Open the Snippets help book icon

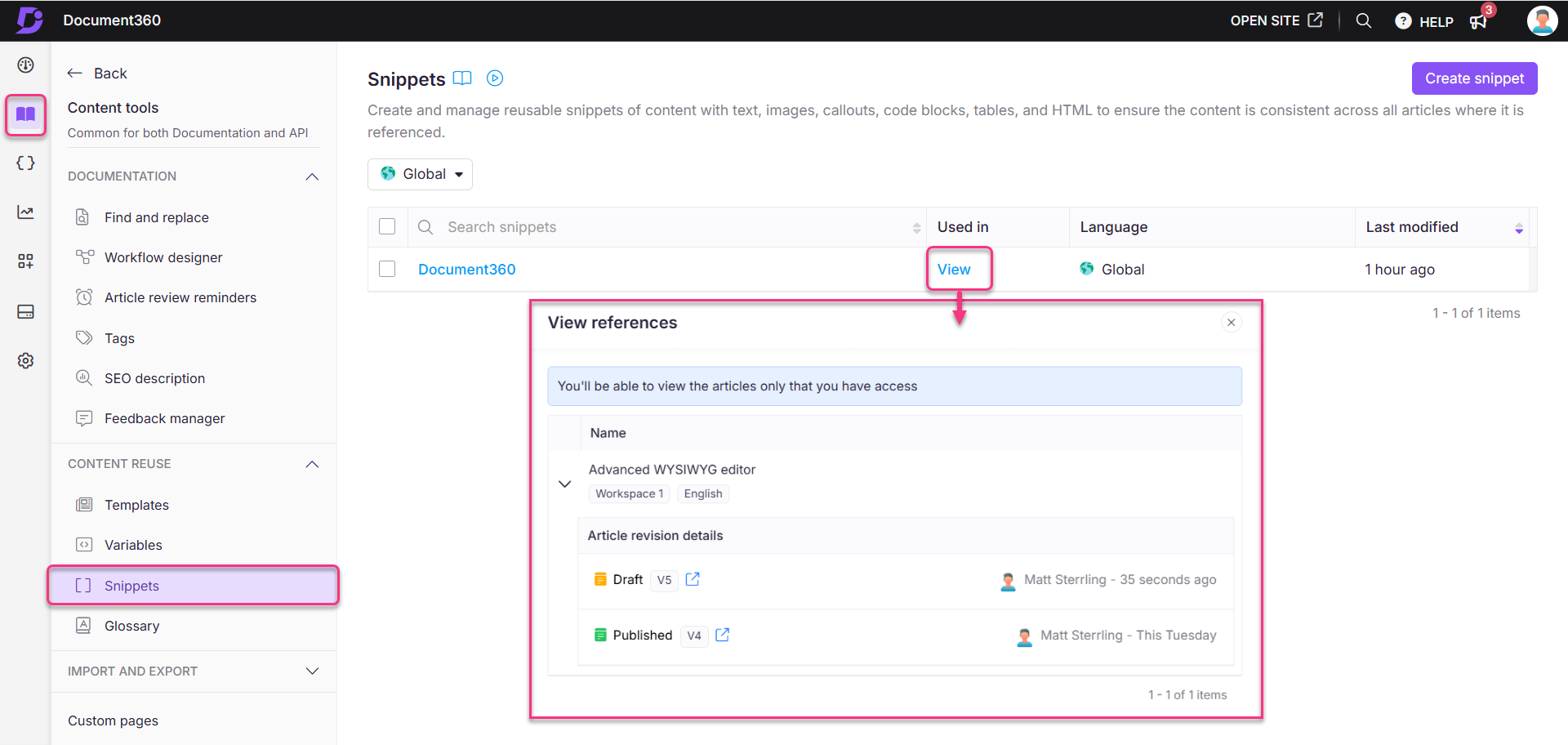coord(462,78)
